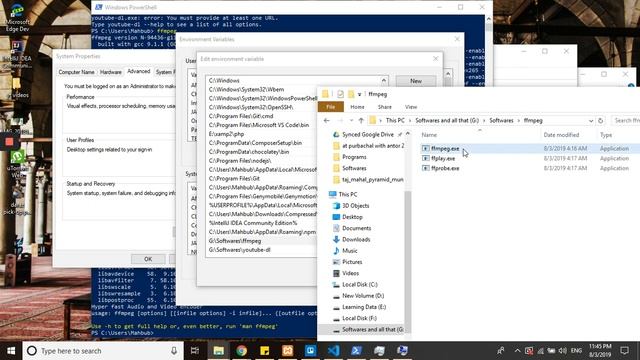The width and height of the screenshot is (640, 360).
Task: Click 'This PC' in address breadcrumb
Action: [x=395, y=121]
